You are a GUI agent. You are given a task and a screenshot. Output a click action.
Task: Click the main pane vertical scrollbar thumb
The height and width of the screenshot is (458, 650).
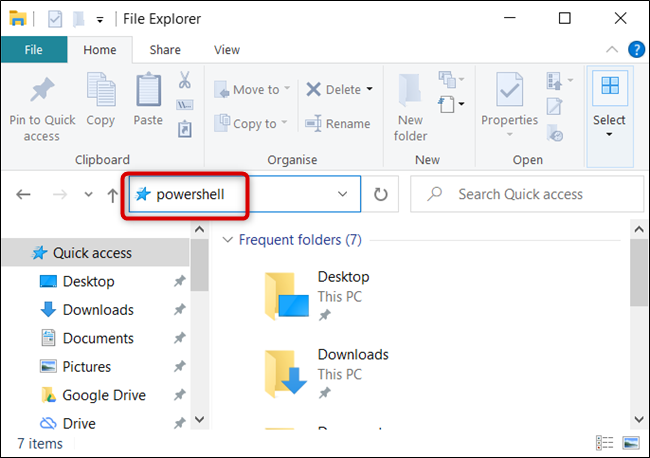(638, 272)
